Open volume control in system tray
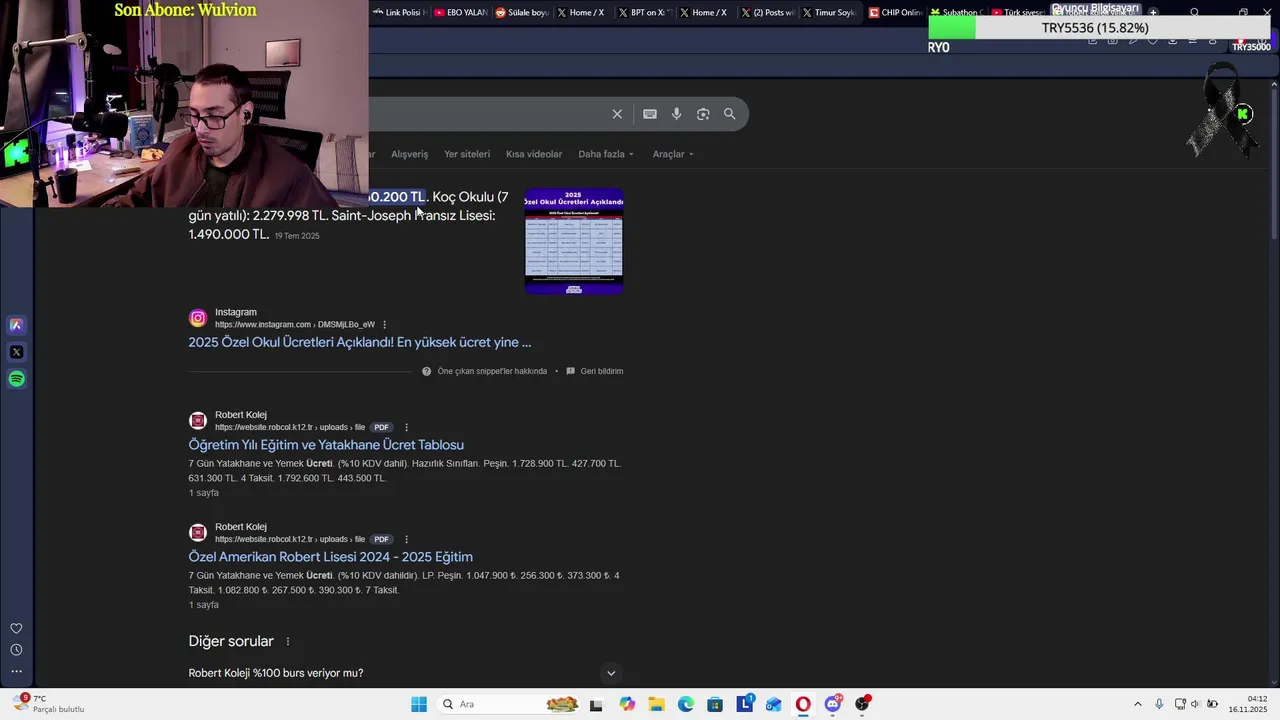 point(1195,704)
